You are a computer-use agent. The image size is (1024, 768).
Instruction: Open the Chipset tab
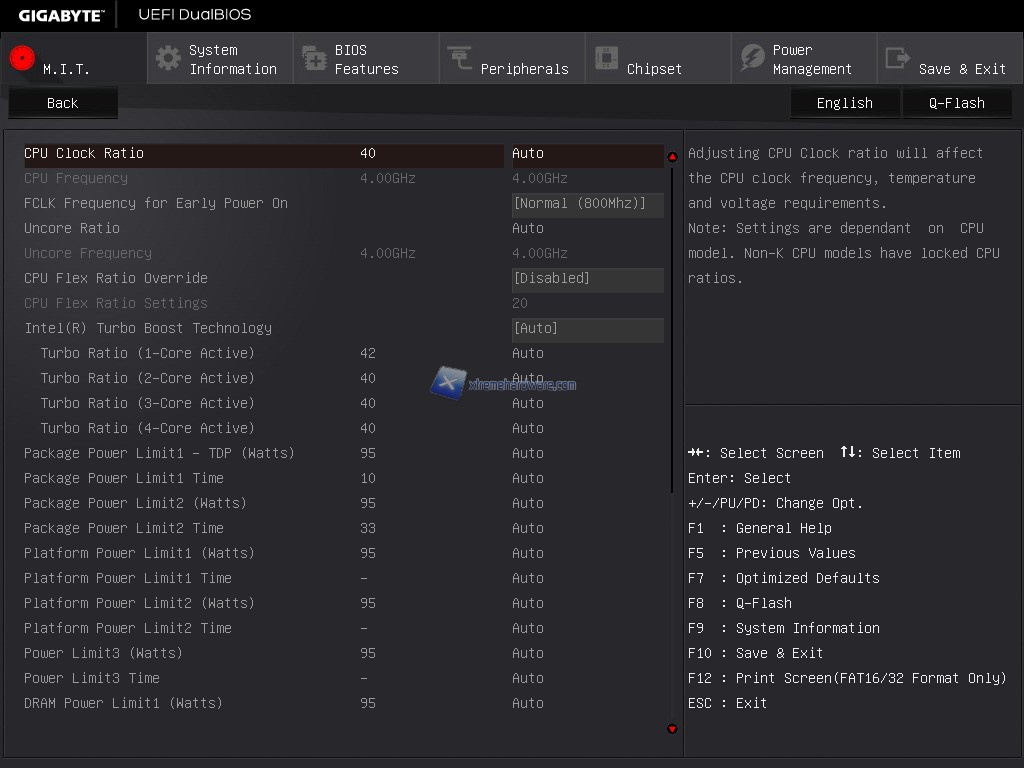pyautogui.click(x=654, y=68)
